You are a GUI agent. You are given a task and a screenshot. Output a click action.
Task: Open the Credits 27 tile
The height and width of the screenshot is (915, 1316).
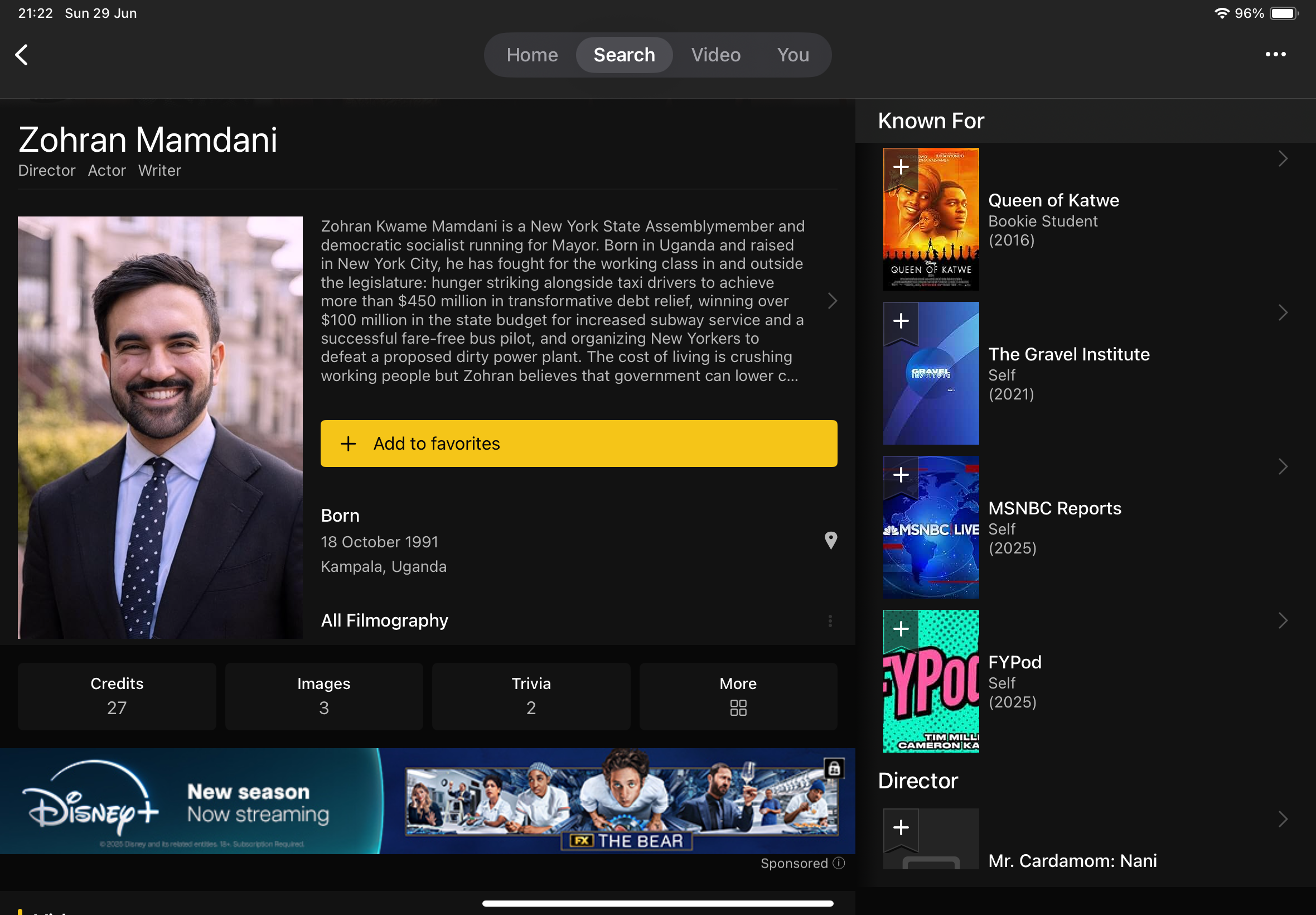click(117, 696)
